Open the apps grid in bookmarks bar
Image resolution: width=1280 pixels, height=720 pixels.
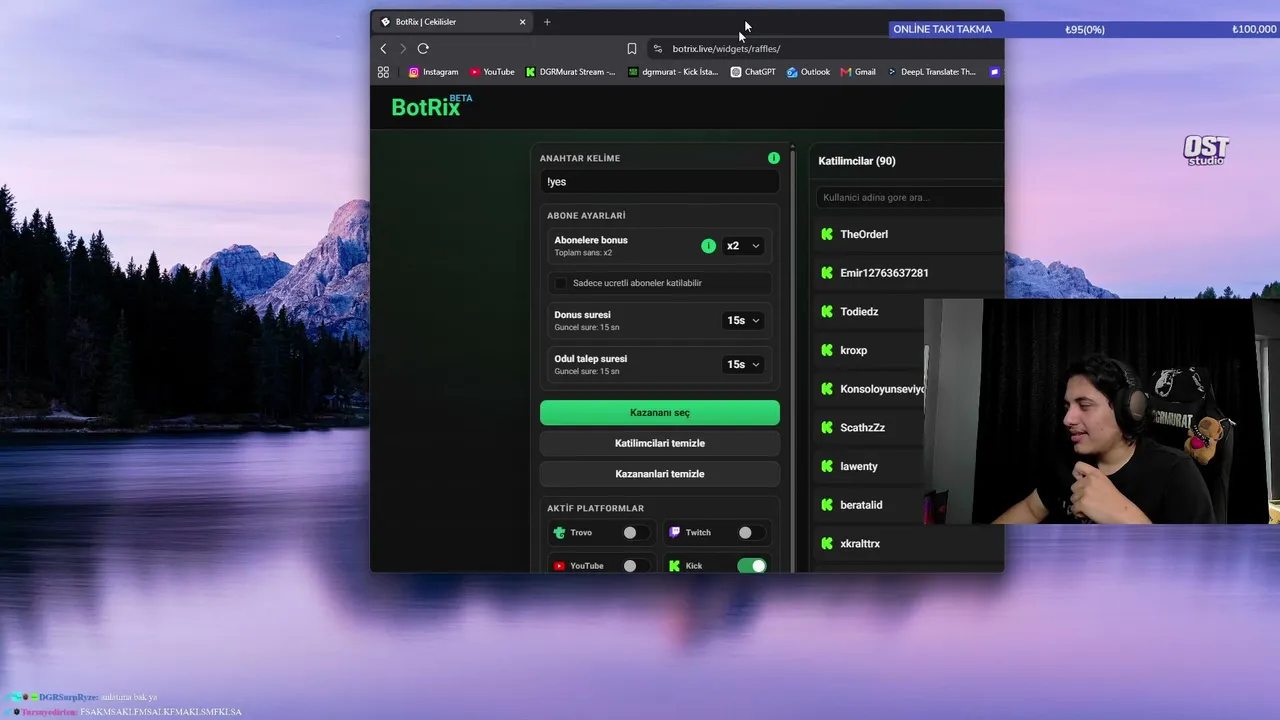tap(383, 72)
